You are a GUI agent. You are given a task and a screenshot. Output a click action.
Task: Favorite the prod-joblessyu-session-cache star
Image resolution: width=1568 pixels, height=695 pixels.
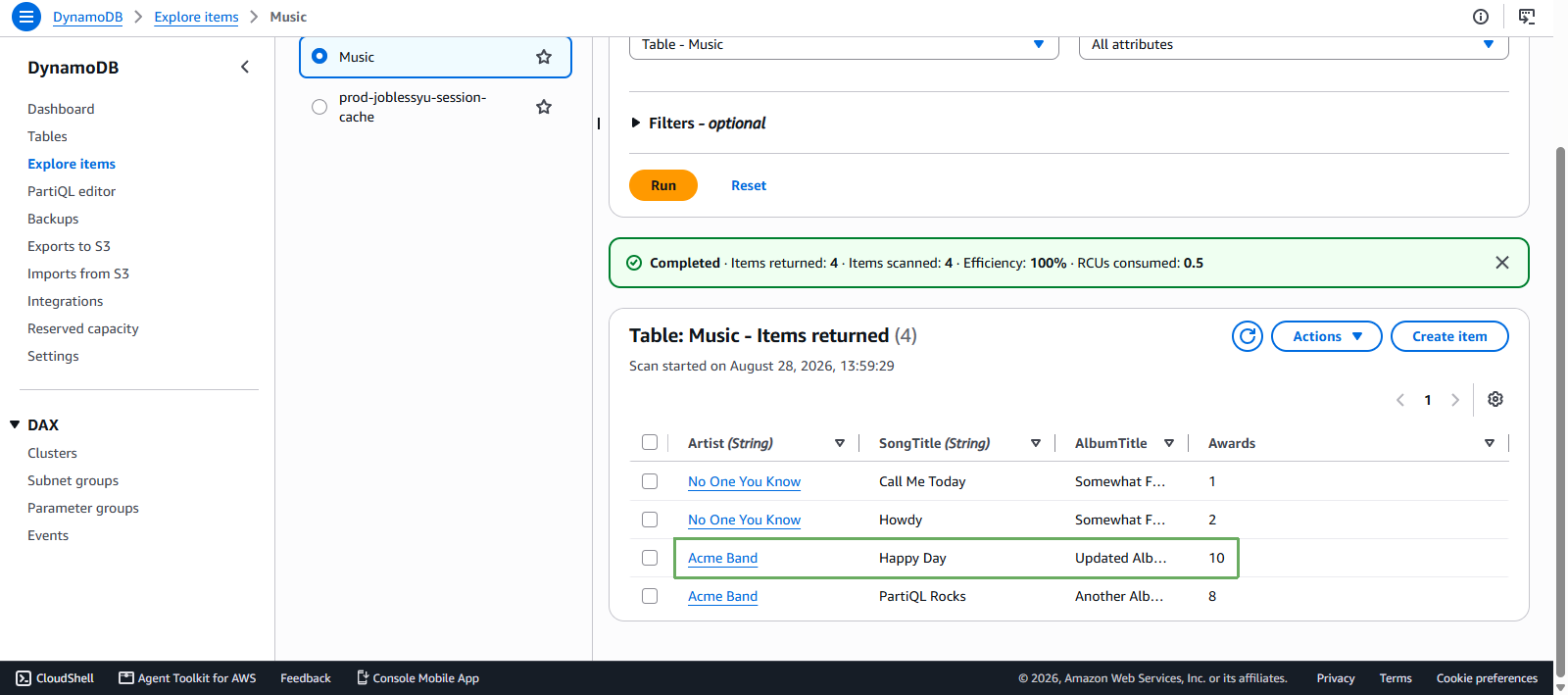click(544, 107)
